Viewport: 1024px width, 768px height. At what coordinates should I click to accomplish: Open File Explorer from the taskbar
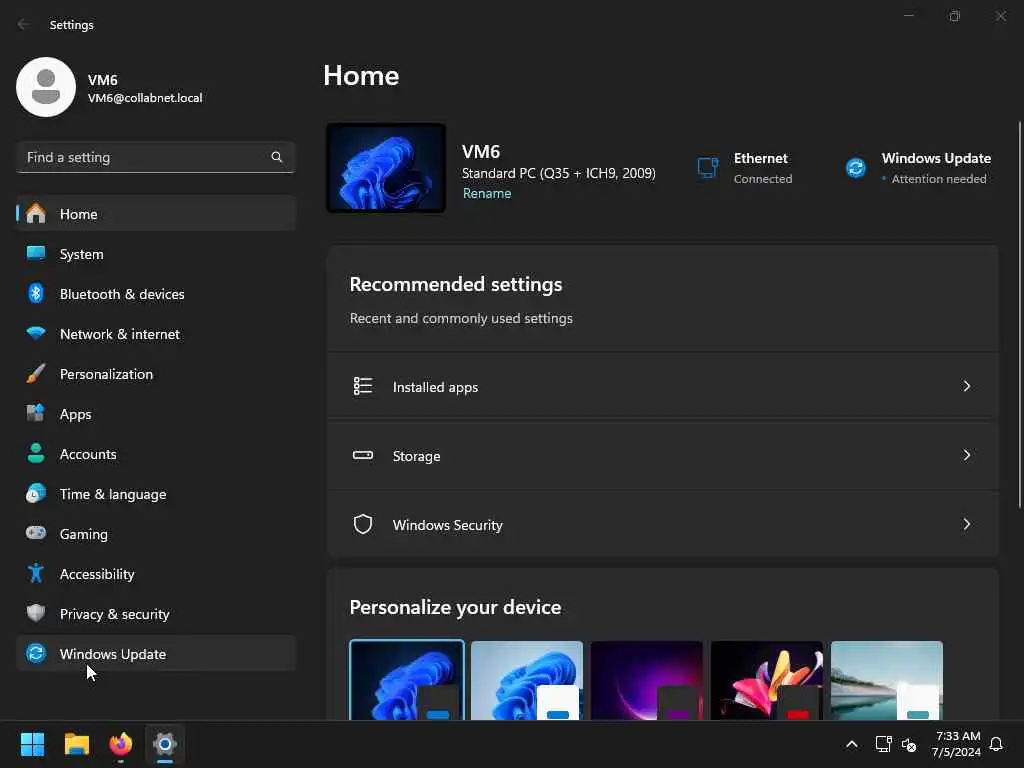click(x=77, y=744)
